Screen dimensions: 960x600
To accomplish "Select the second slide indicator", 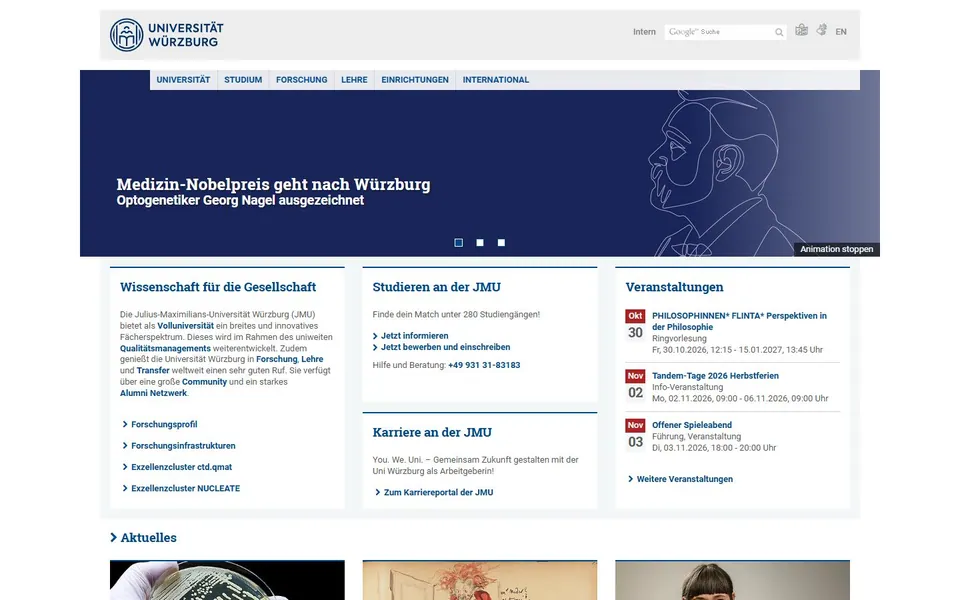I will tap(480, 242).
